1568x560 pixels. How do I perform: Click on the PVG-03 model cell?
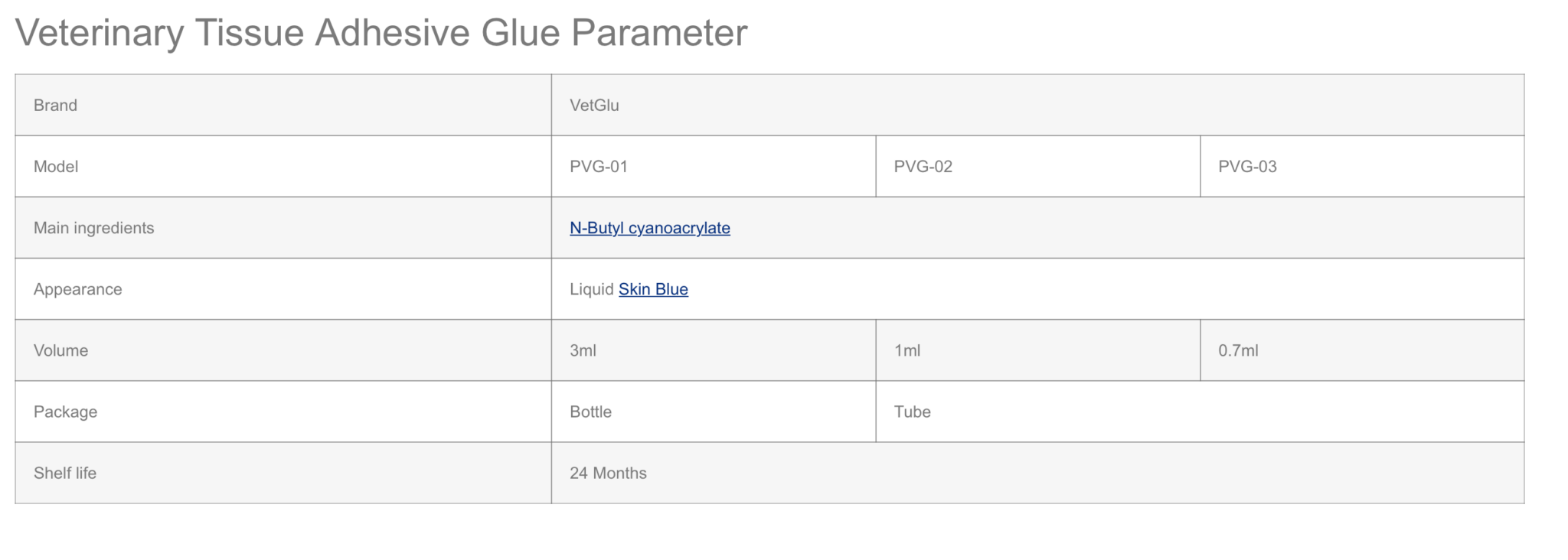click(1247, 167)
